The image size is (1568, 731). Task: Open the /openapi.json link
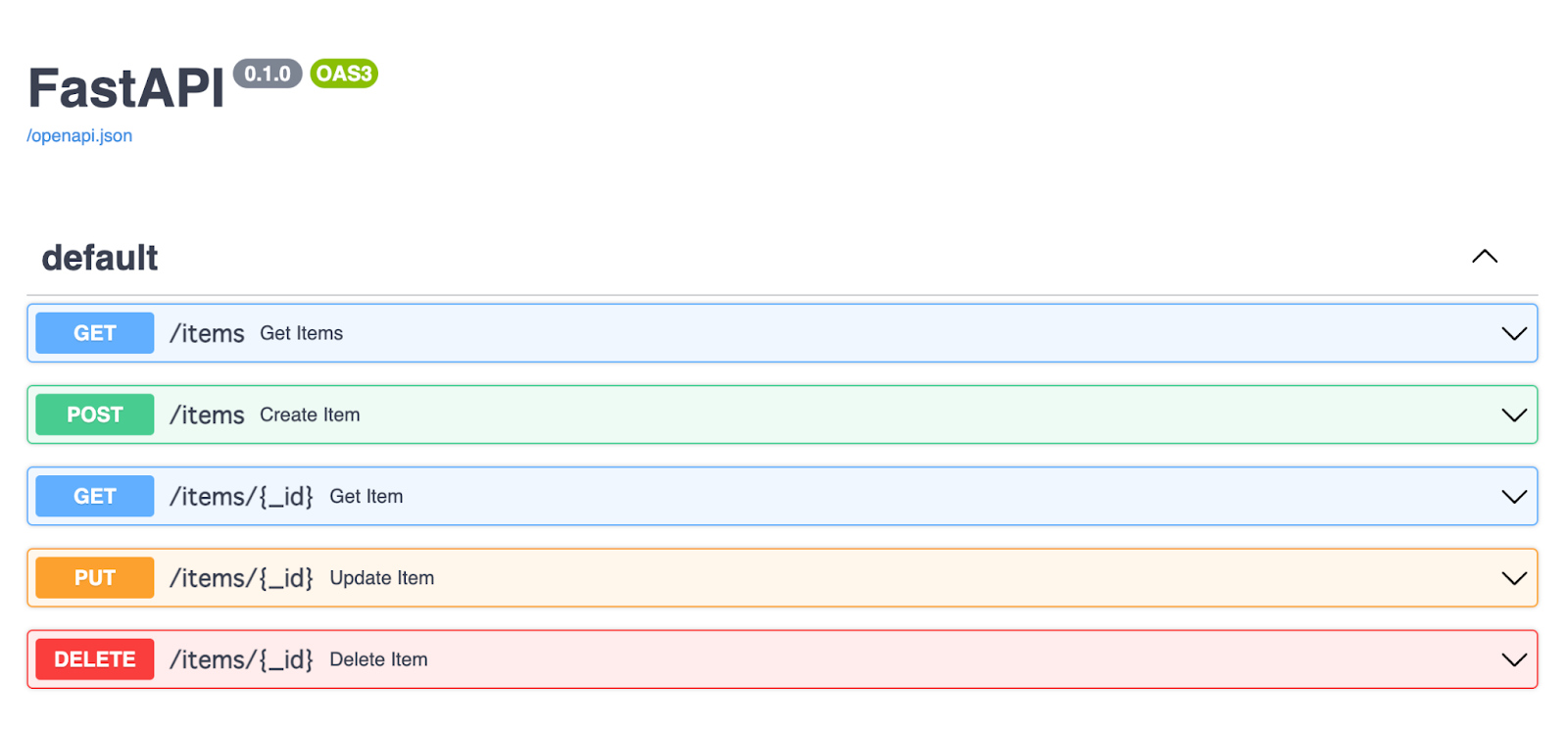pyautogui.click(x=79, y=136)
